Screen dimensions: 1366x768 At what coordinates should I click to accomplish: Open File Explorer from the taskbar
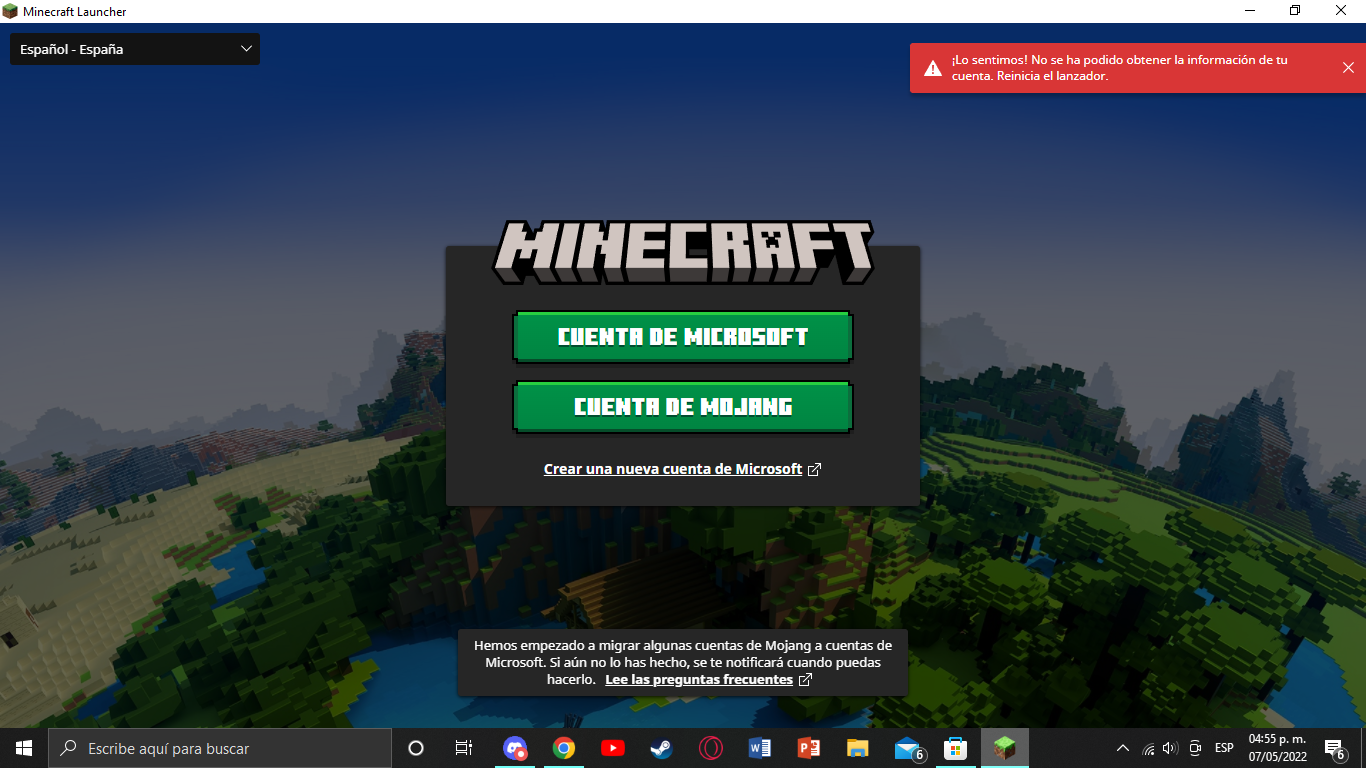tap(858, 748)
